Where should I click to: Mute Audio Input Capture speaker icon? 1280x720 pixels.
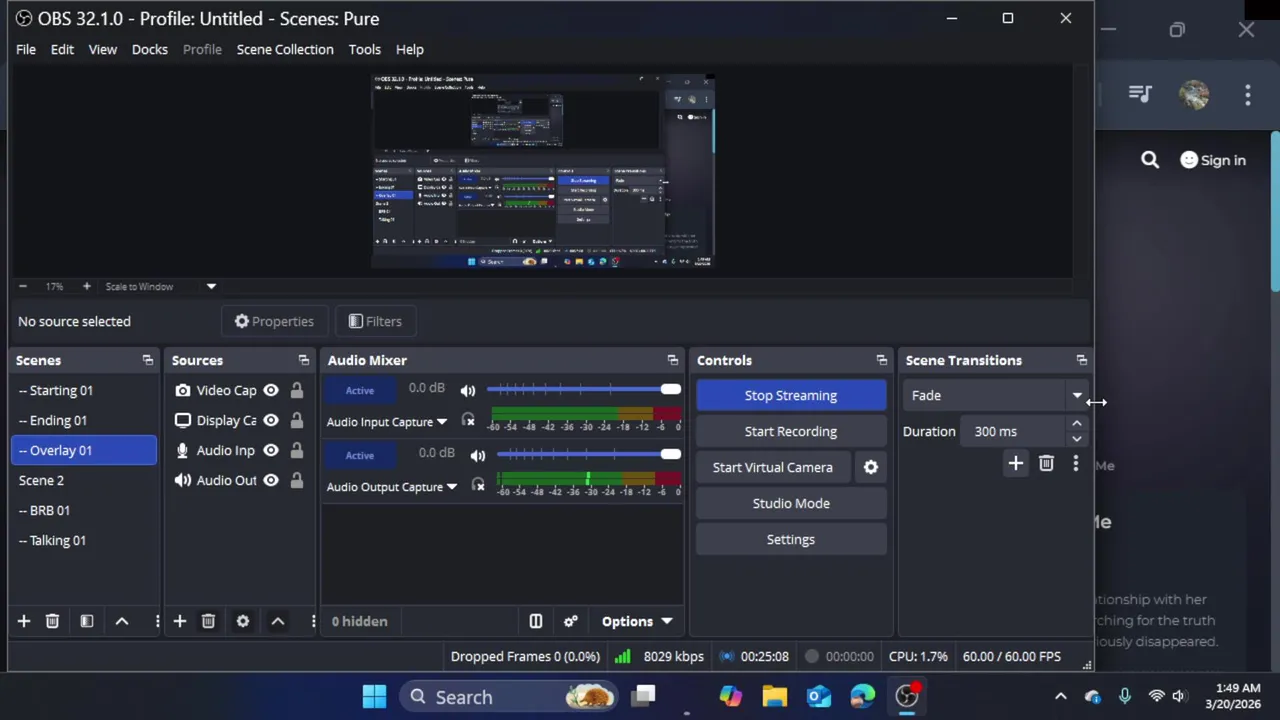point(468,390)
